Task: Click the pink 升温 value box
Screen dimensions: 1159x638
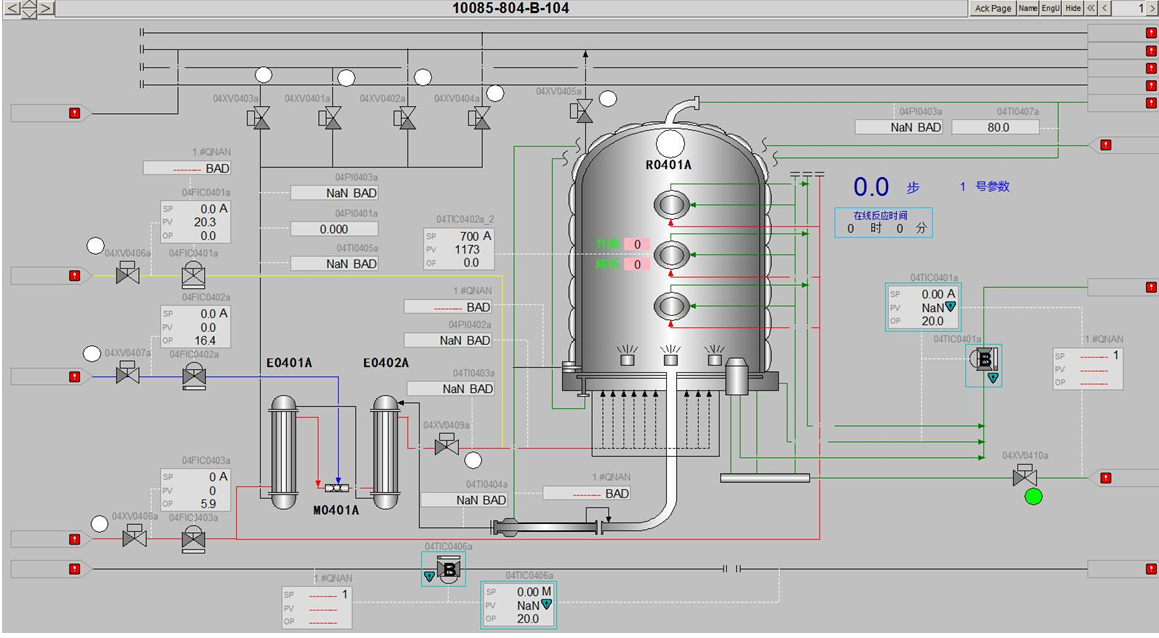Action: tap(637, 244)
